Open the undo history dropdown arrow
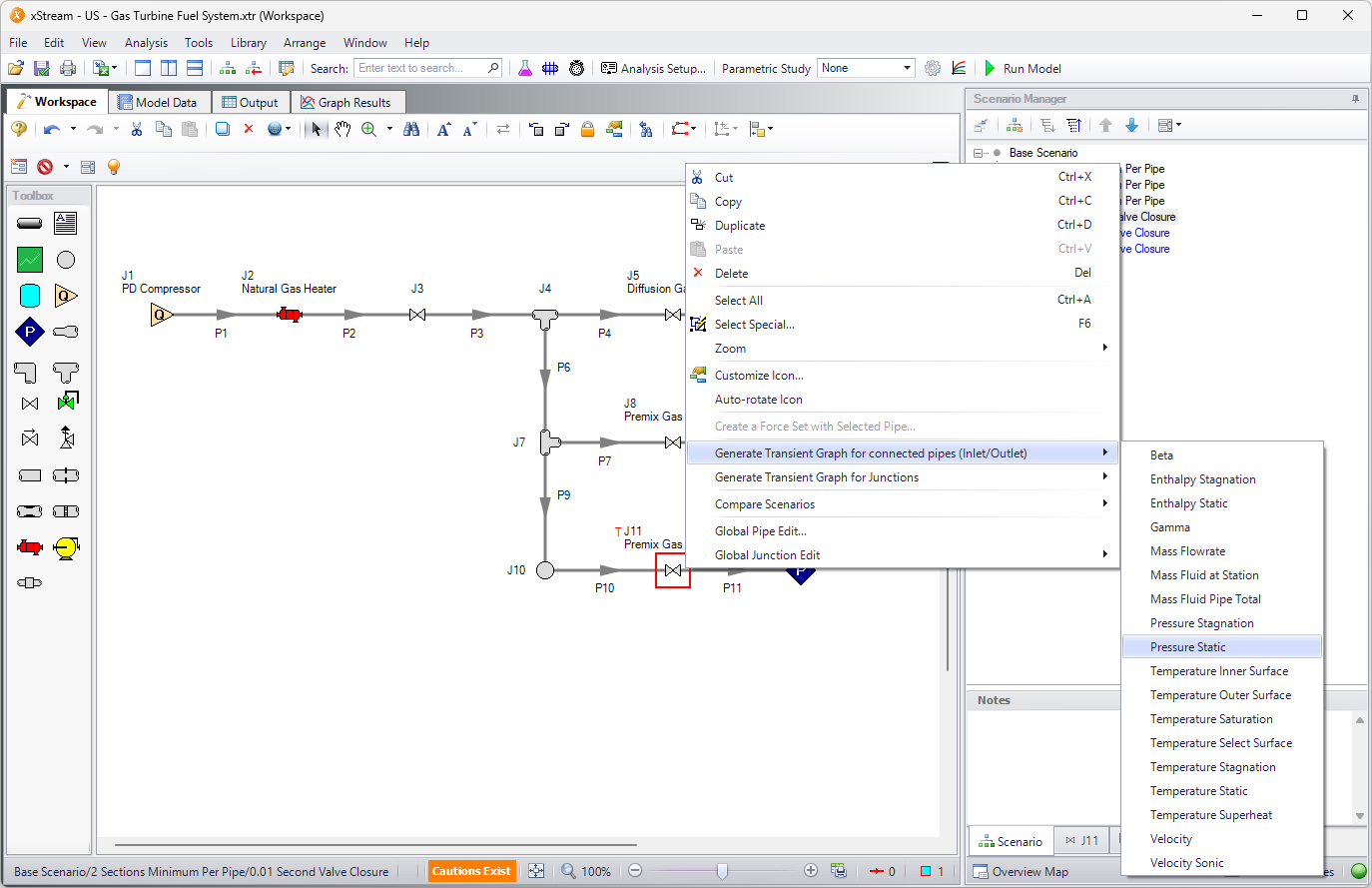The width and height of the screenshot is (1372, 888). [73, 129]
